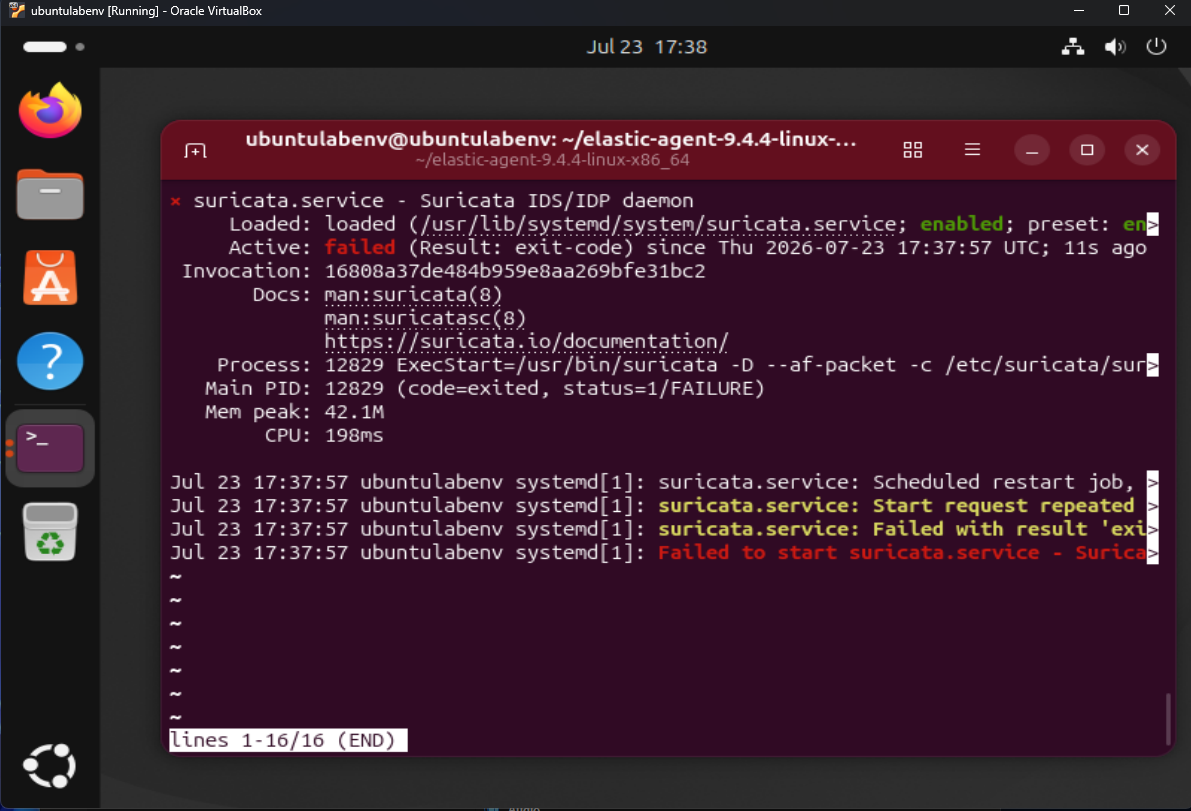1191x811 pixels.
Task: Select the Terminal icon in dock
Action: [50, 448]
